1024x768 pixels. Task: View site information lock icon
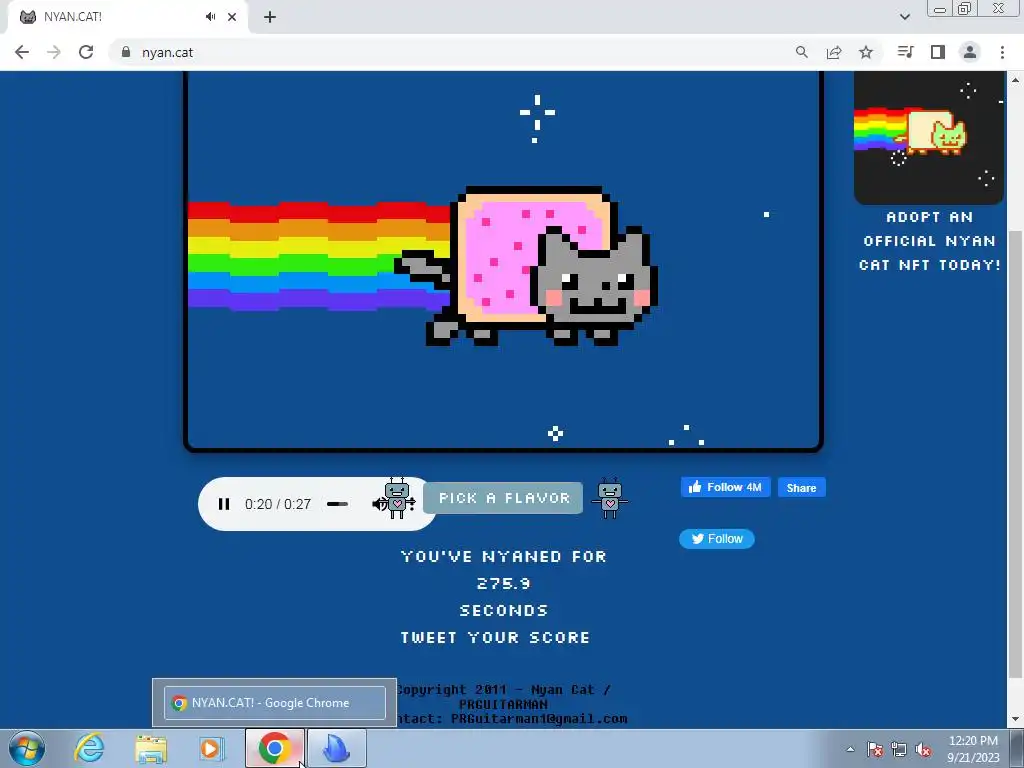[x=126, y=52]
